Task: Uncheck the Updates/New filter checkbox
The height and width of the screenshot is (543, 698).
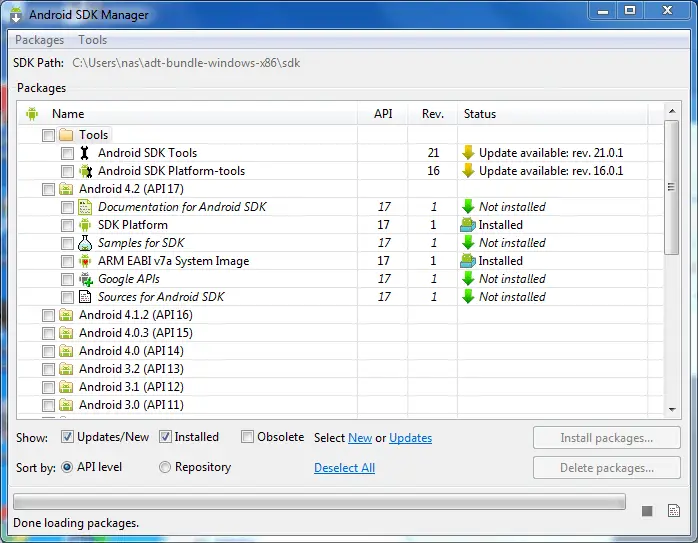Action: click(x=68, y=437)
